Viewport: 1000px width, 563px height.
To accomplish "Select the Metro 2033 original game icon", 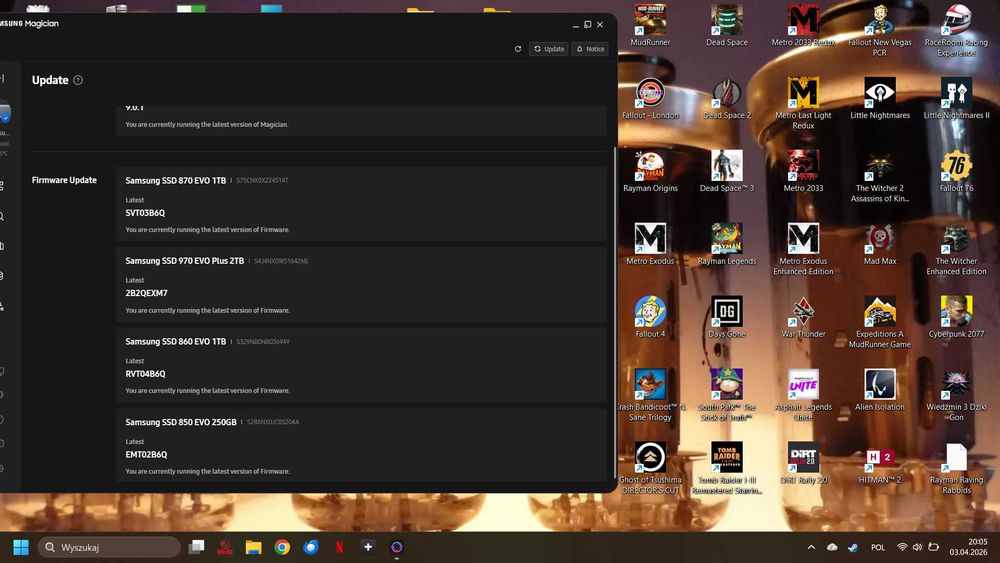I will pos(803,172).
